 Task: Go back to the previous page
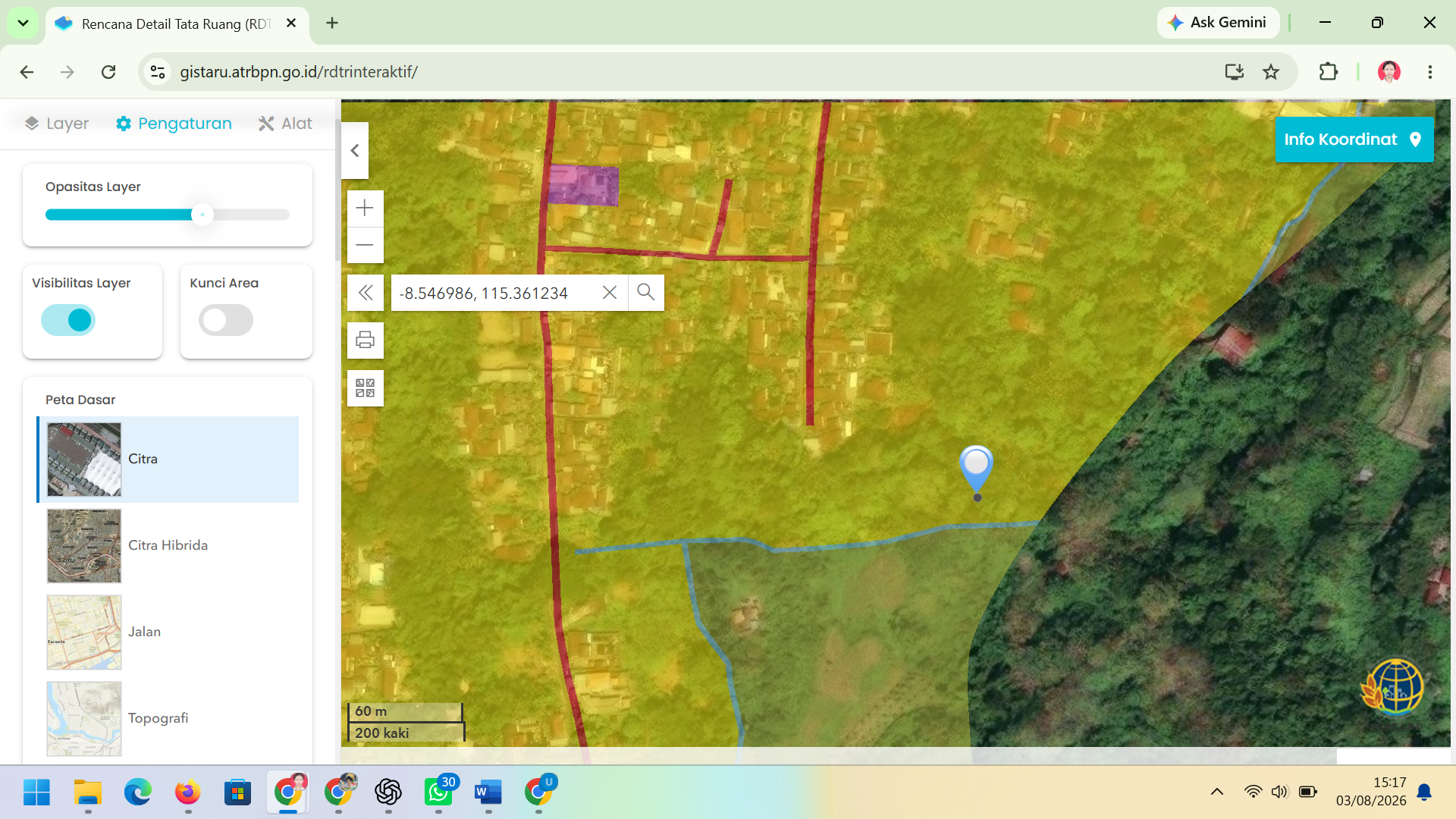coord(27,72)
